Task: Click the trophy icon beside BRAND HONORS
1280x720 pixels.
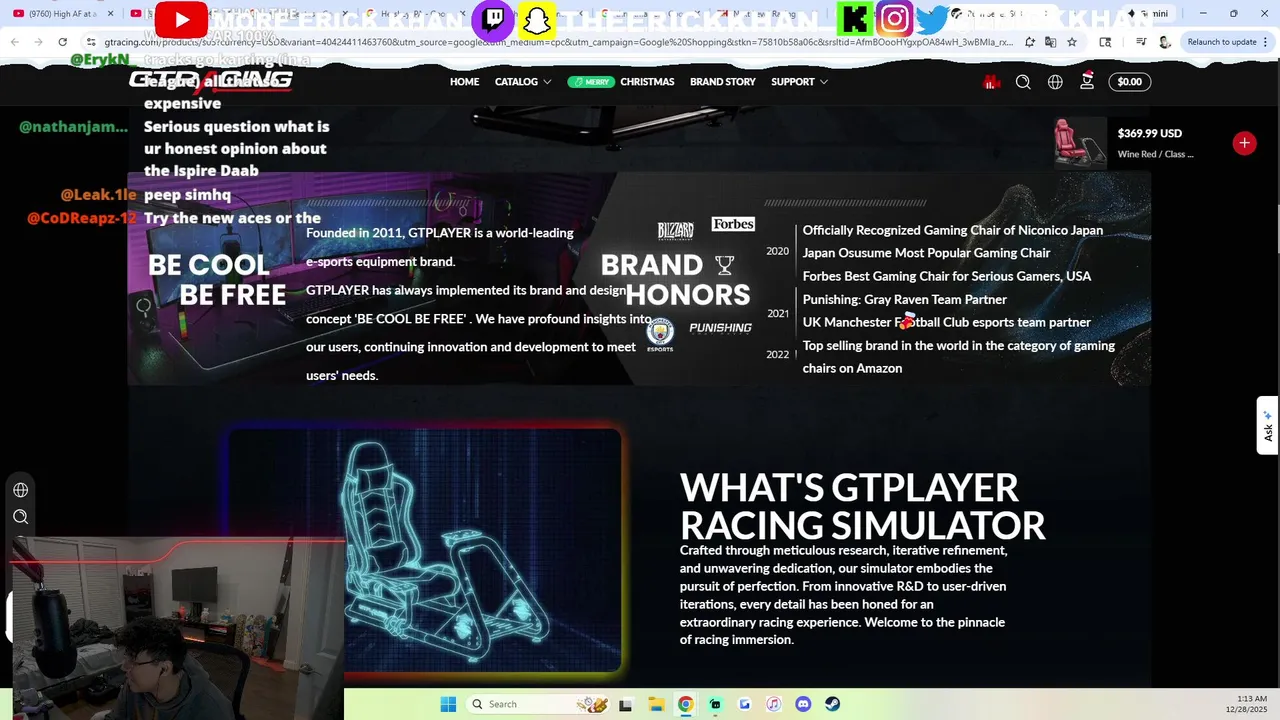Action: pyautogui.click(x=725, y=265)
